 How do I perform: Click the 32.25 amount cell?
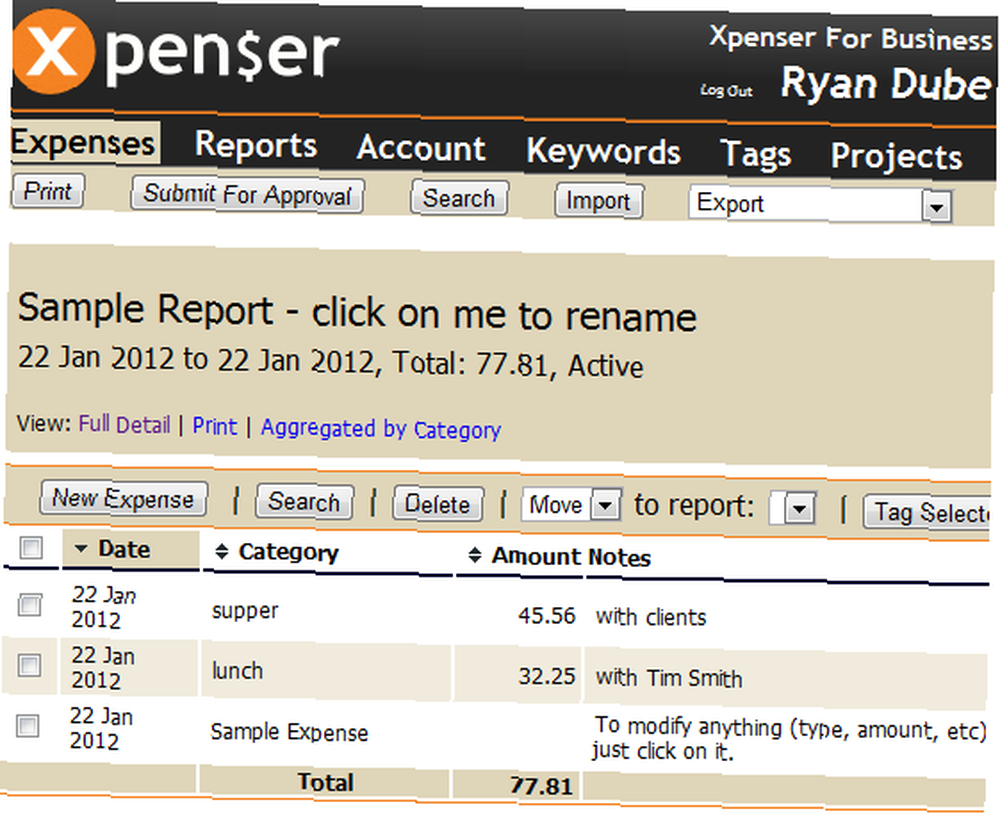click(x=547, y=676)
